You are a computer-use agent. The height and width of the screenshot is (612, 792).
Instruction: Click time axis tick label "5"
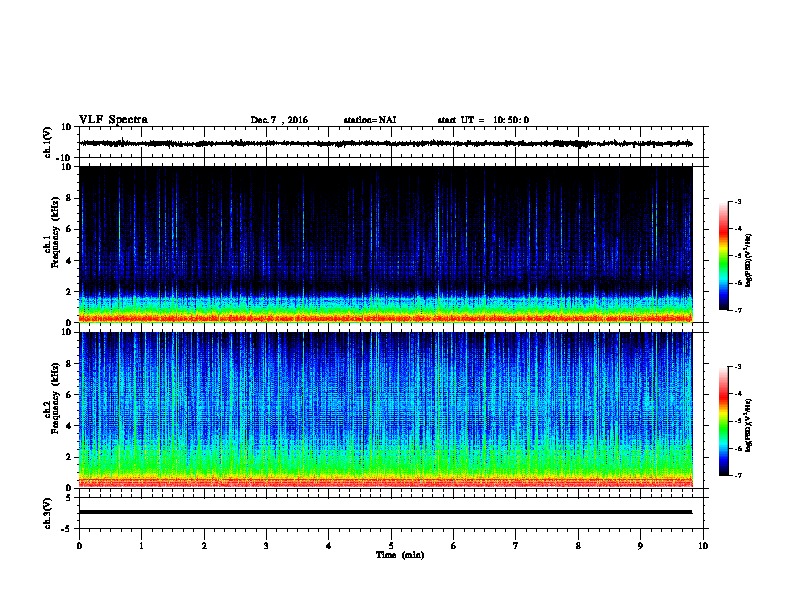click(x=391, y=545)
